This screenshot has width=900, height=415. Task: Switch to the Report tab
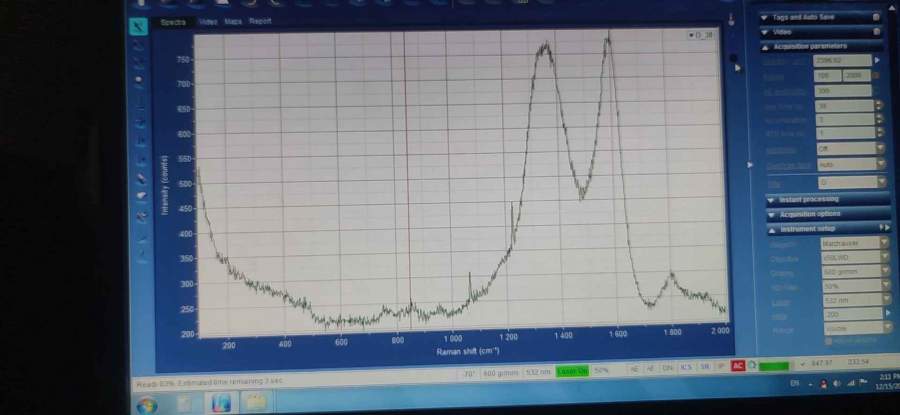[x=259, y=21]
